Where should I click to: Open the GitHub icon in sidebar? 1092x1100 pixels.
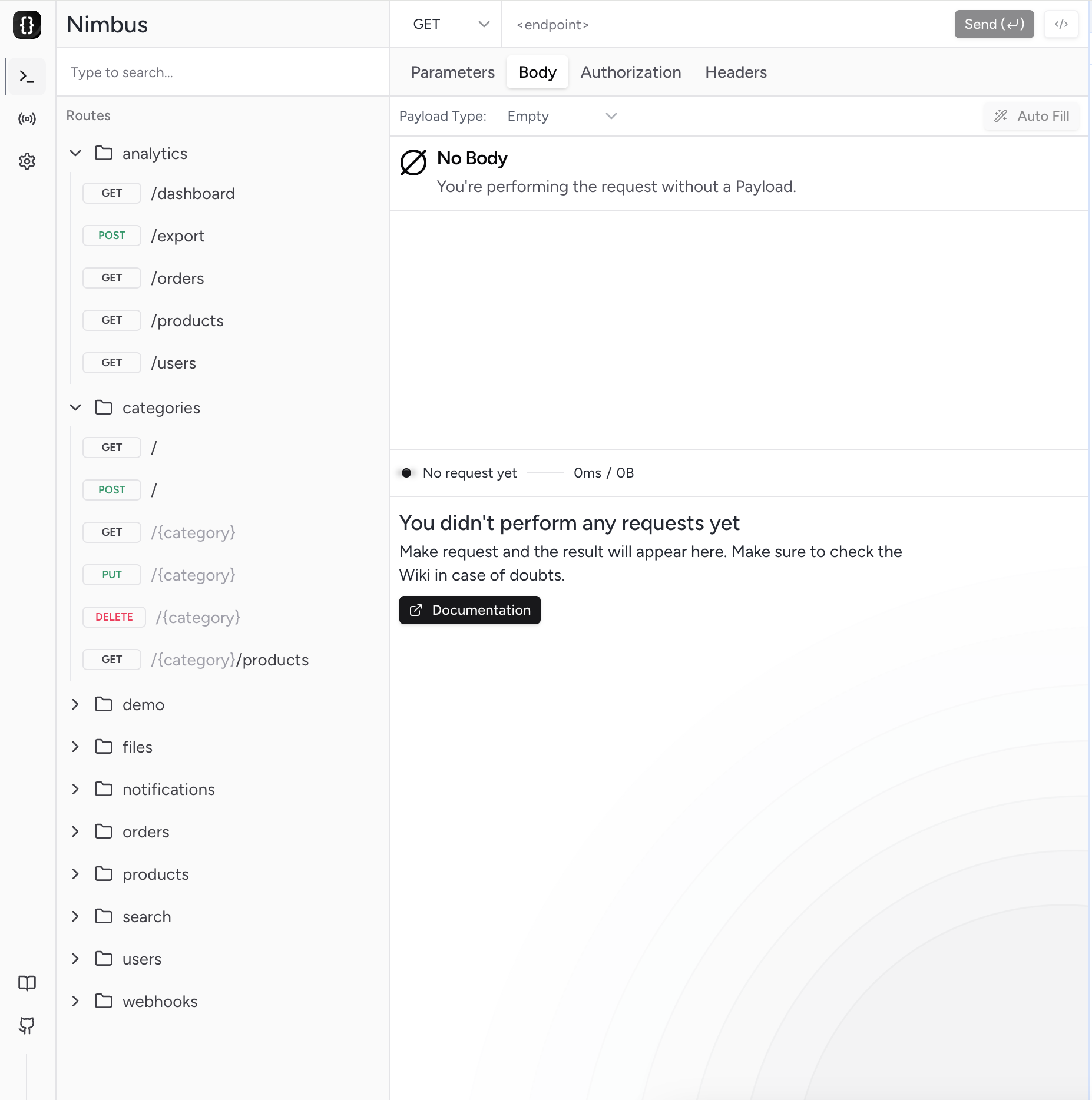tap(27, 1025)
